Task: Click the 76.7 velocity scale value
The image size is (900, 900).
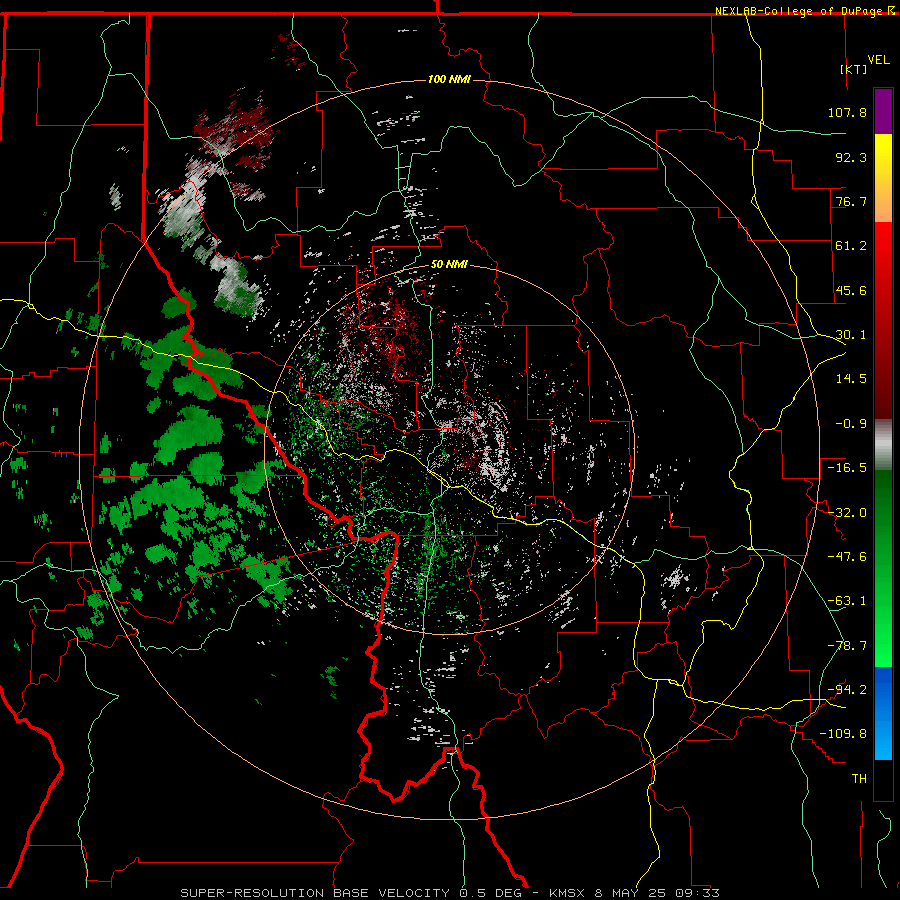Action: pyautogui.click(x=851, y=201)
